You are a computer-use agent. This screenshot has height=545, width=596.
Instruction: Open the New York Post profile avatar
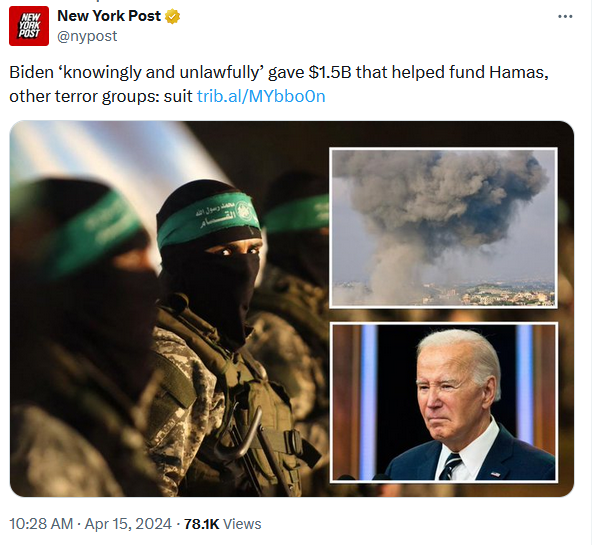(29, 26)
